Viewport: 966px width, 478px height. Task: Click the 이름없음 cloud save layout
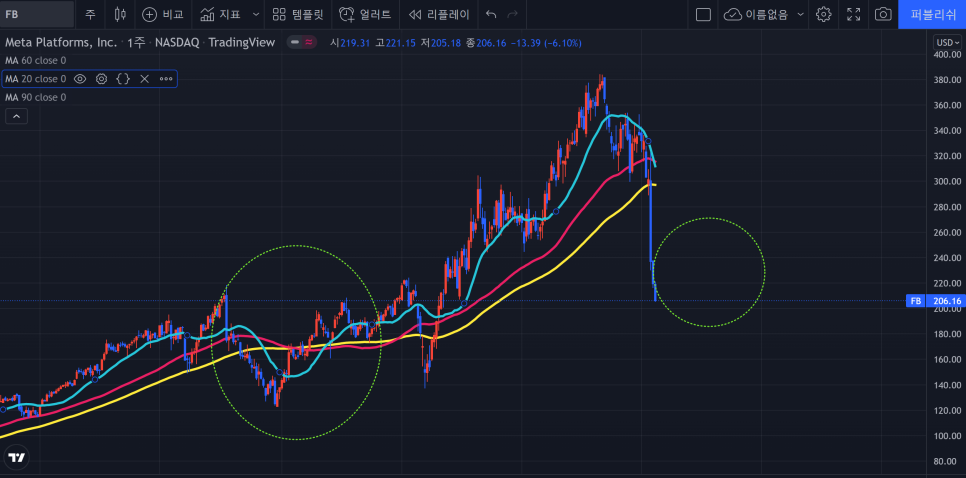coord(756,14)
